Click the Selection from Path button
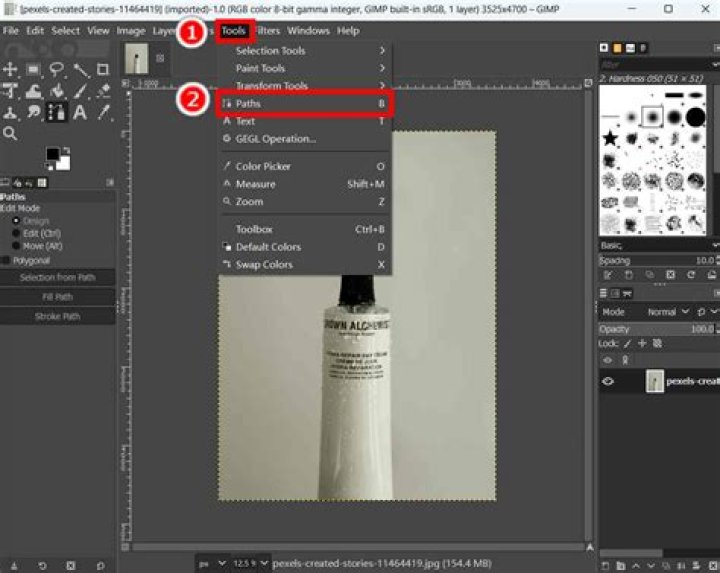Image resolution: width=720 pixels, height=573 pixels. tap(57, 277)
